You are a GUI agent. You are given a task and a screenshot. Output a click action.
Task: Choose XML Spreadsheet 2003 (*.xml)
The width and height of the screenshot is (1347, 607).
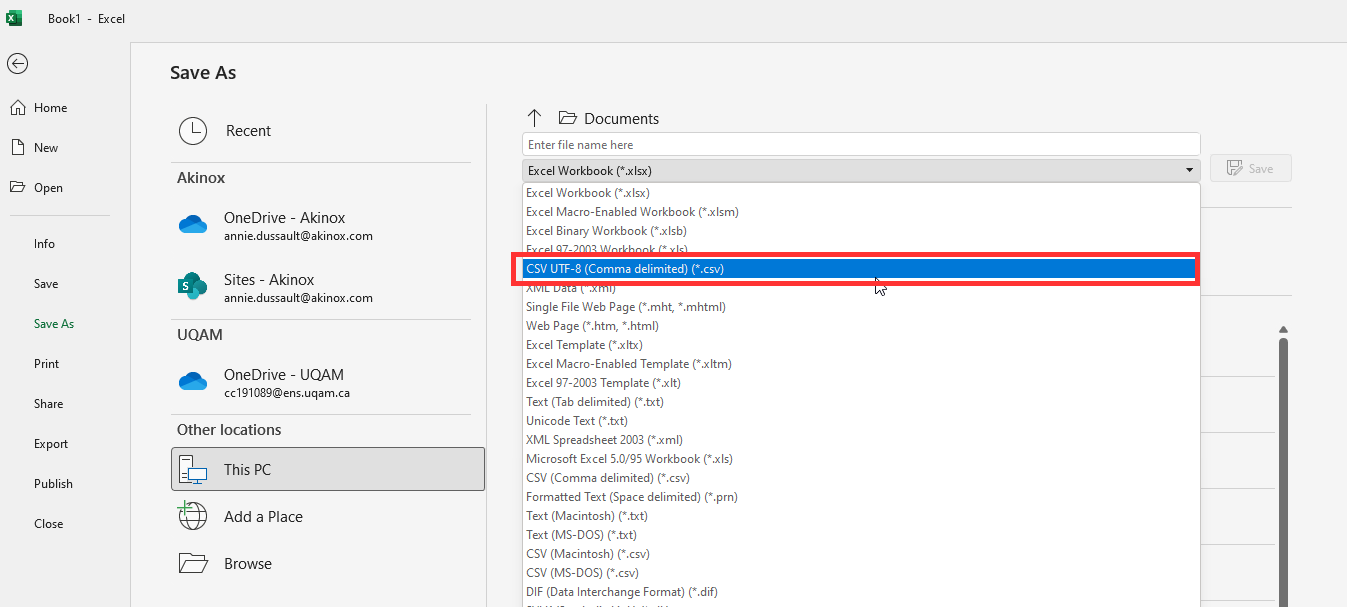pyautogui.click(x=861, y=440)
